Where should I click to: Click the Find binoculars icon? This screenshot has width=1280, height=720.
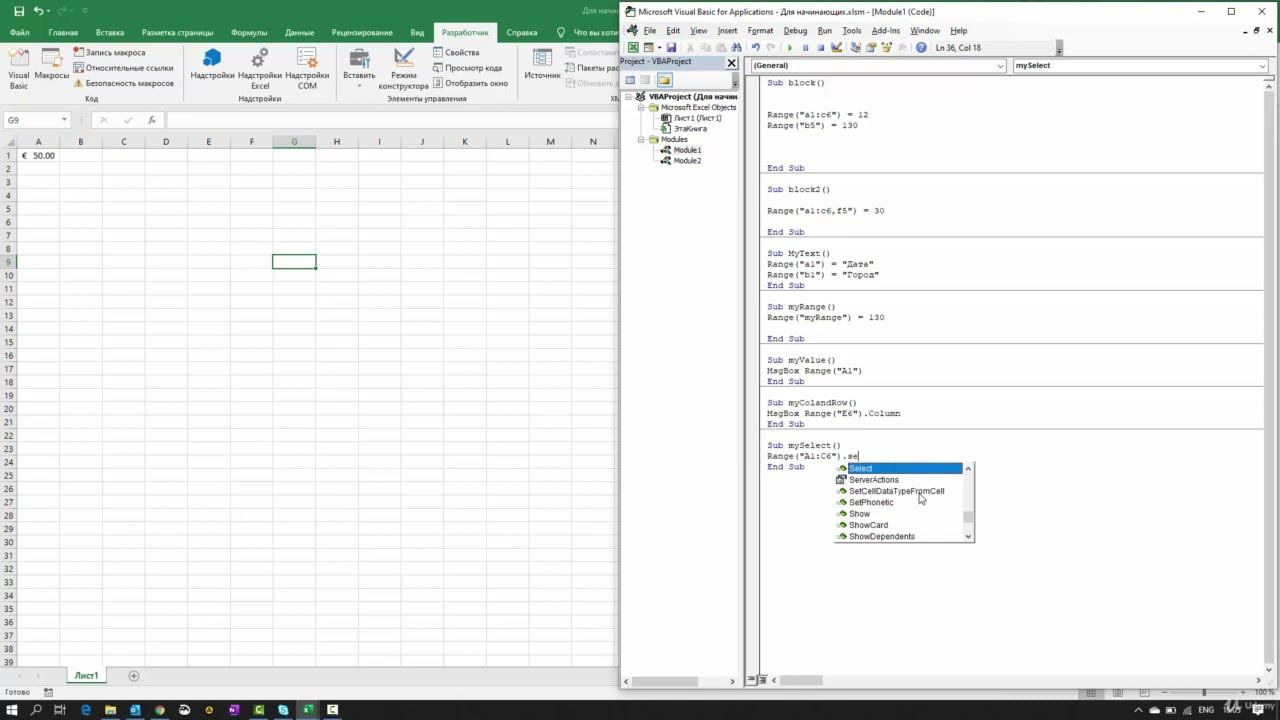[x=736, y=48]
